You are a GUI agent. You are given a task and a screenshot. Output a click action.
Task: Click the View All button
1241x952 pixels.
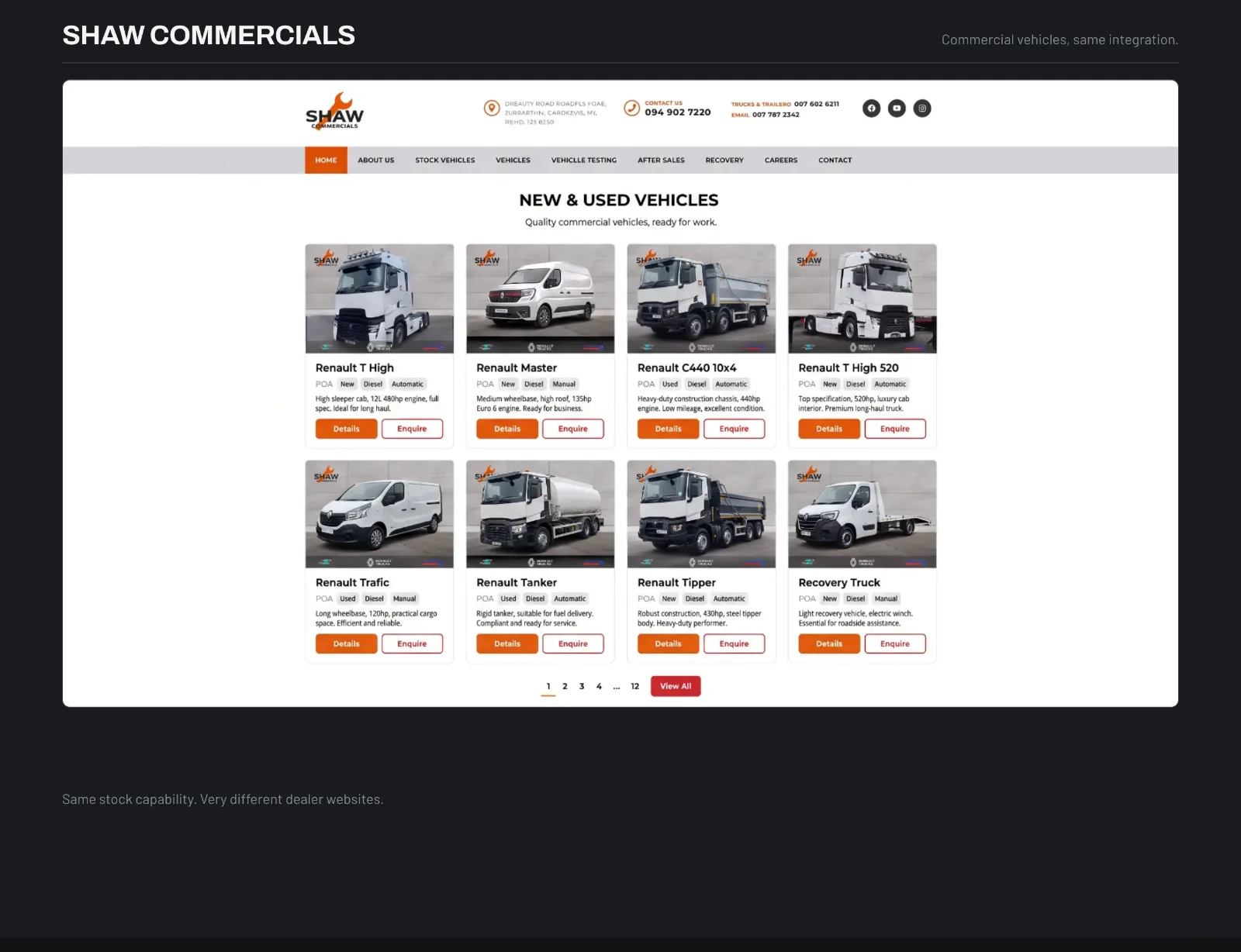[x=676, y=686]
